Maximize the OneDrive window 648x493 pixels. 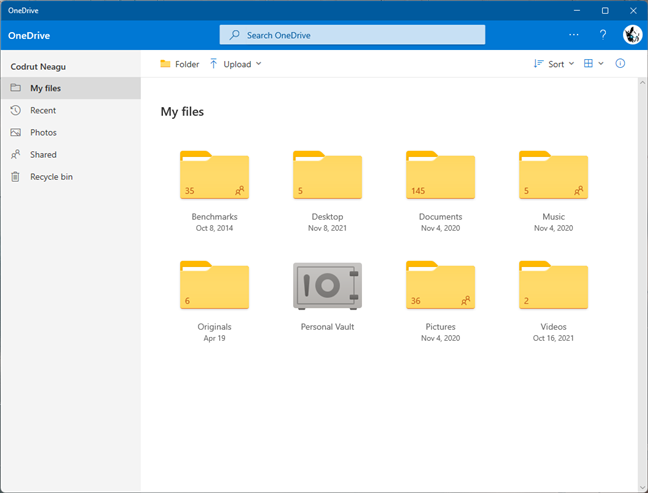pos(605,11)
